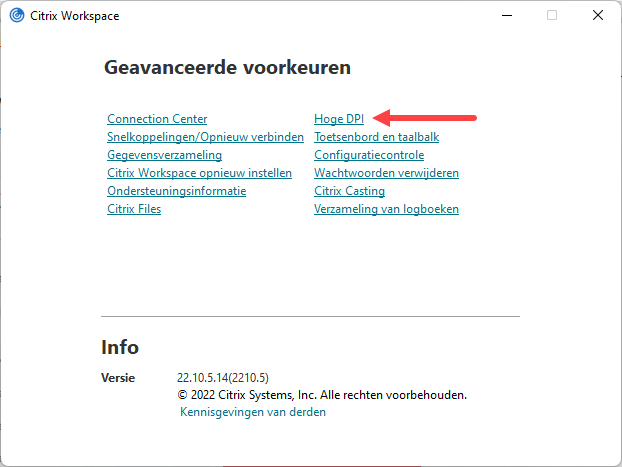Click the Citrix Workspace title bar text
Image resolution: width=622 pixels, height=467 pixels.
[75, 16]
